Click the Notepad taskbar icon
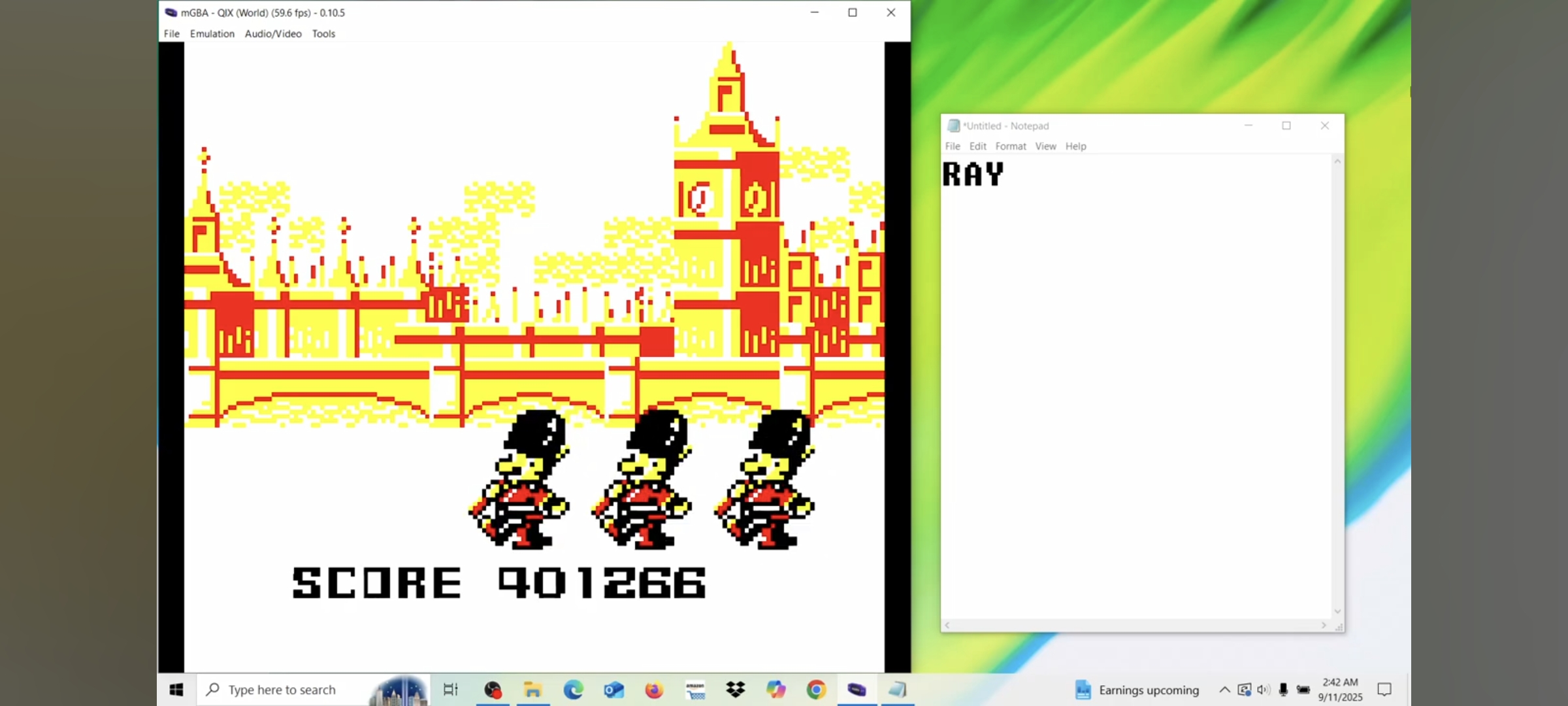This screenshot has width=1568, height=706. (x=897, y=690)
